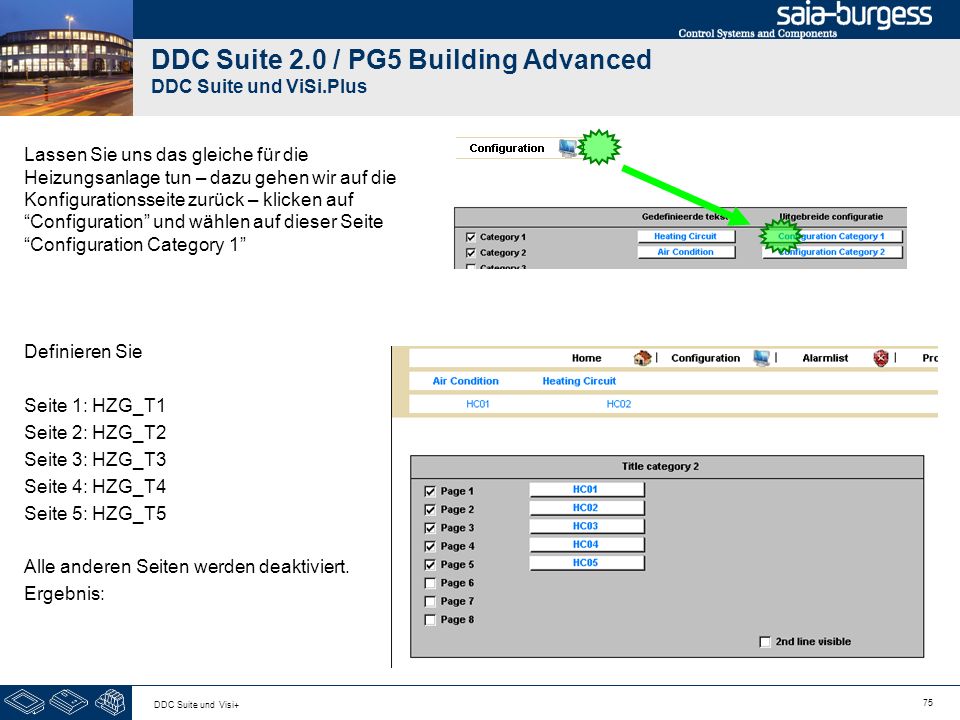
Task: Click the footer text DDC Suite und Visi+
Action: coord(197,705)
